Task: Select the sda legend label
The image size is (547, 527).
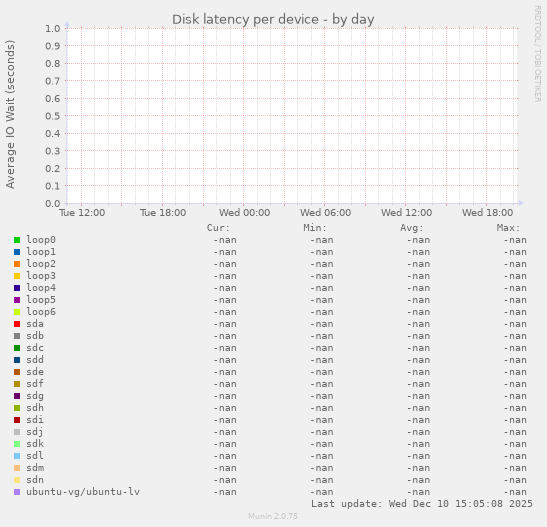Action: (35, 324)
